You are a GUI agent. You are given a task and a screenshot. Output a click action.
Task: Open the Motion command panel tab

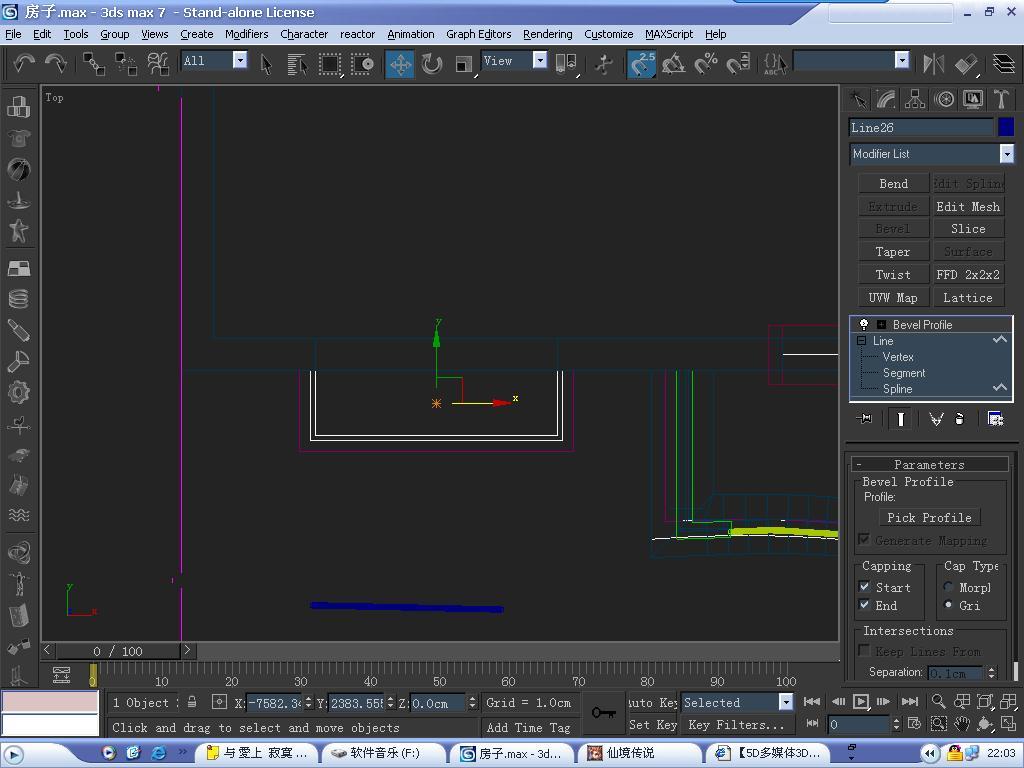[944, 99]
